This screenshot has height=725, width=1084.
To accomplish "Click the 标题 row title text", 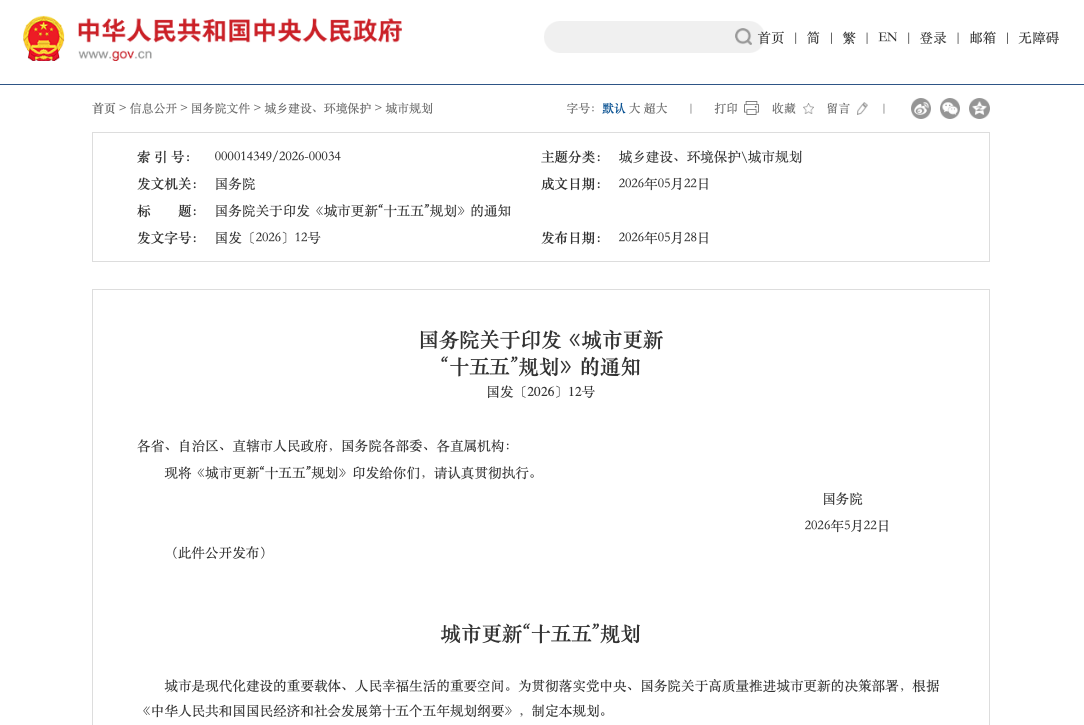I will 363,211.
